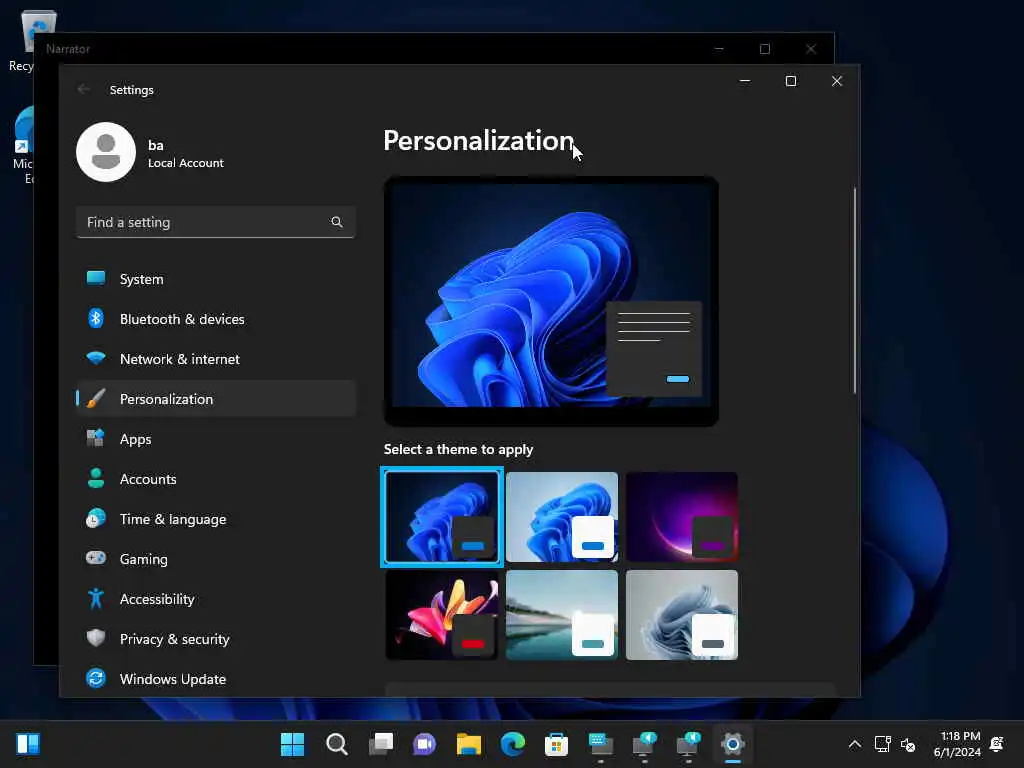
Task: Close the Settings window
Action: 837,81
